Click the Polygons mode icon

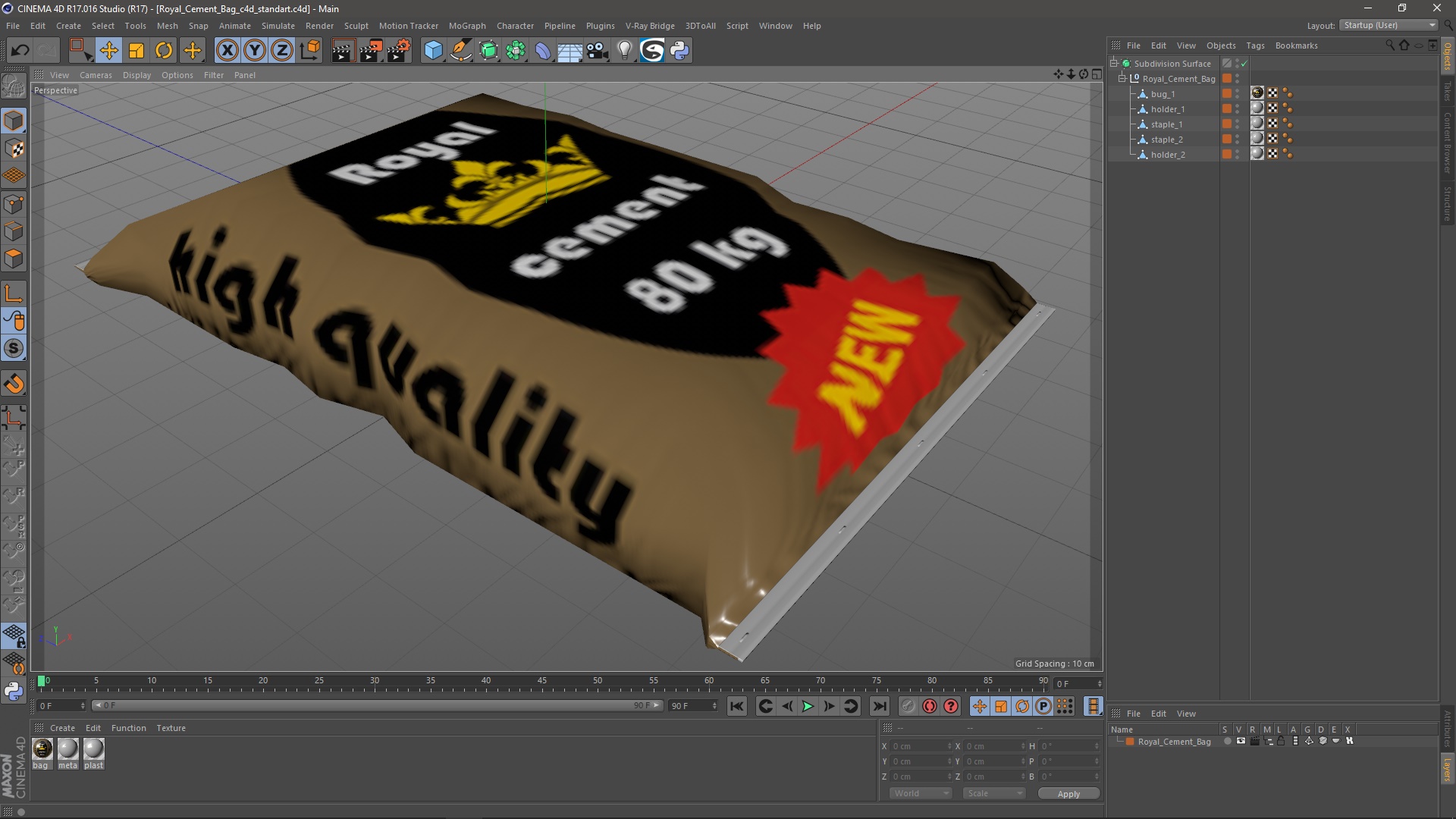[x=14, y=259]
